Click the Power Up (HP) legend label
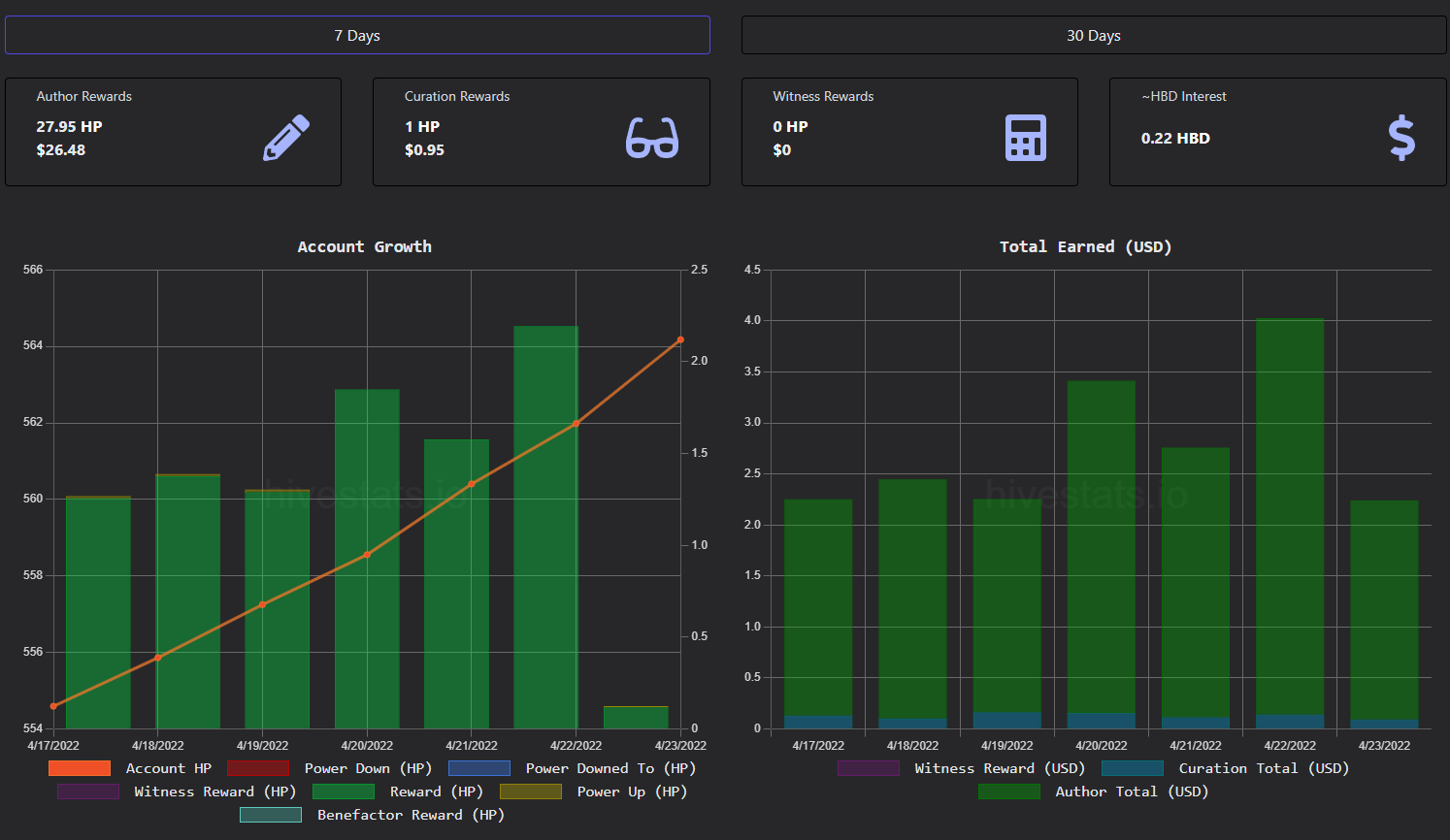 click(x=633, y=792)
